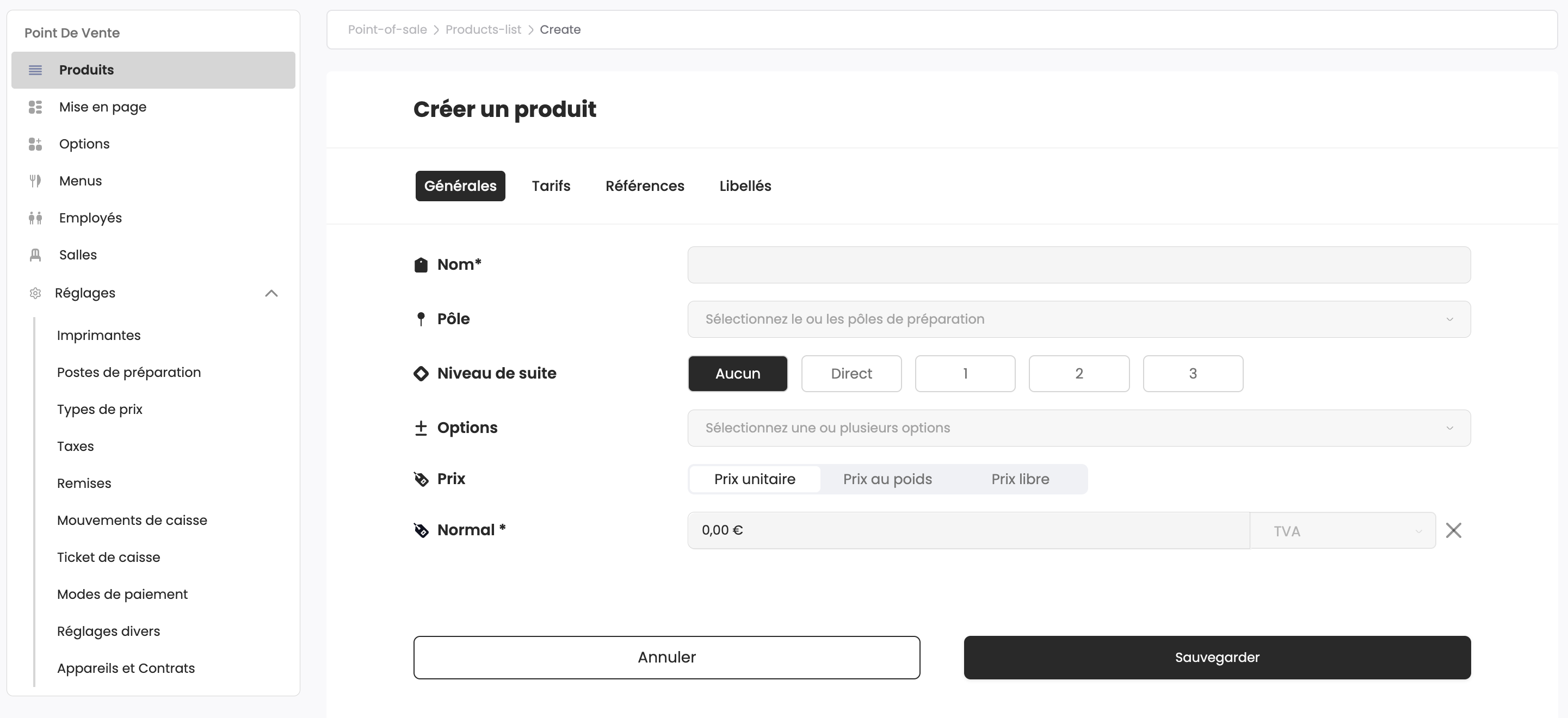Screen dimensions: 1568x718
Task: Go to Products-list breadcrumb link
Action: coord(483,30)
